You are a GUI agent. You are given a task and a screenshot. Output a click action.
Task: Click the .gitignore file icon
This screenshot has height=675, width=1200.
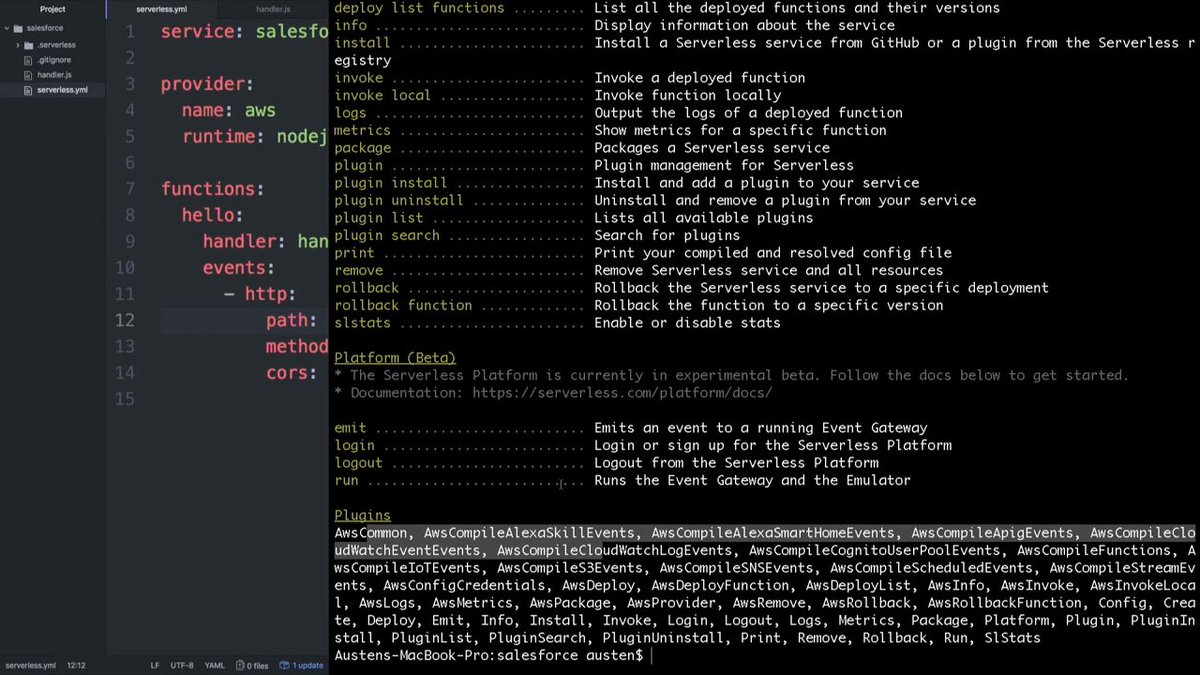tap(28, 60)
